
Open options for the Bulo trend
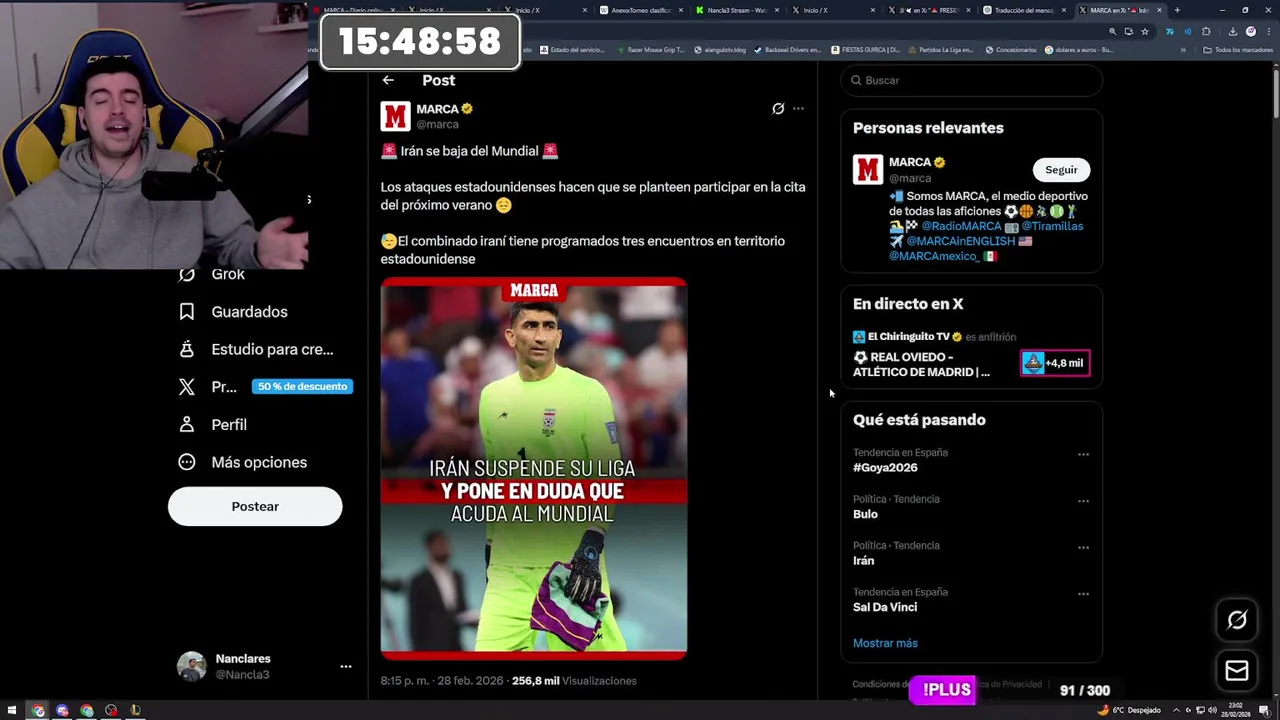(1083, 501)
